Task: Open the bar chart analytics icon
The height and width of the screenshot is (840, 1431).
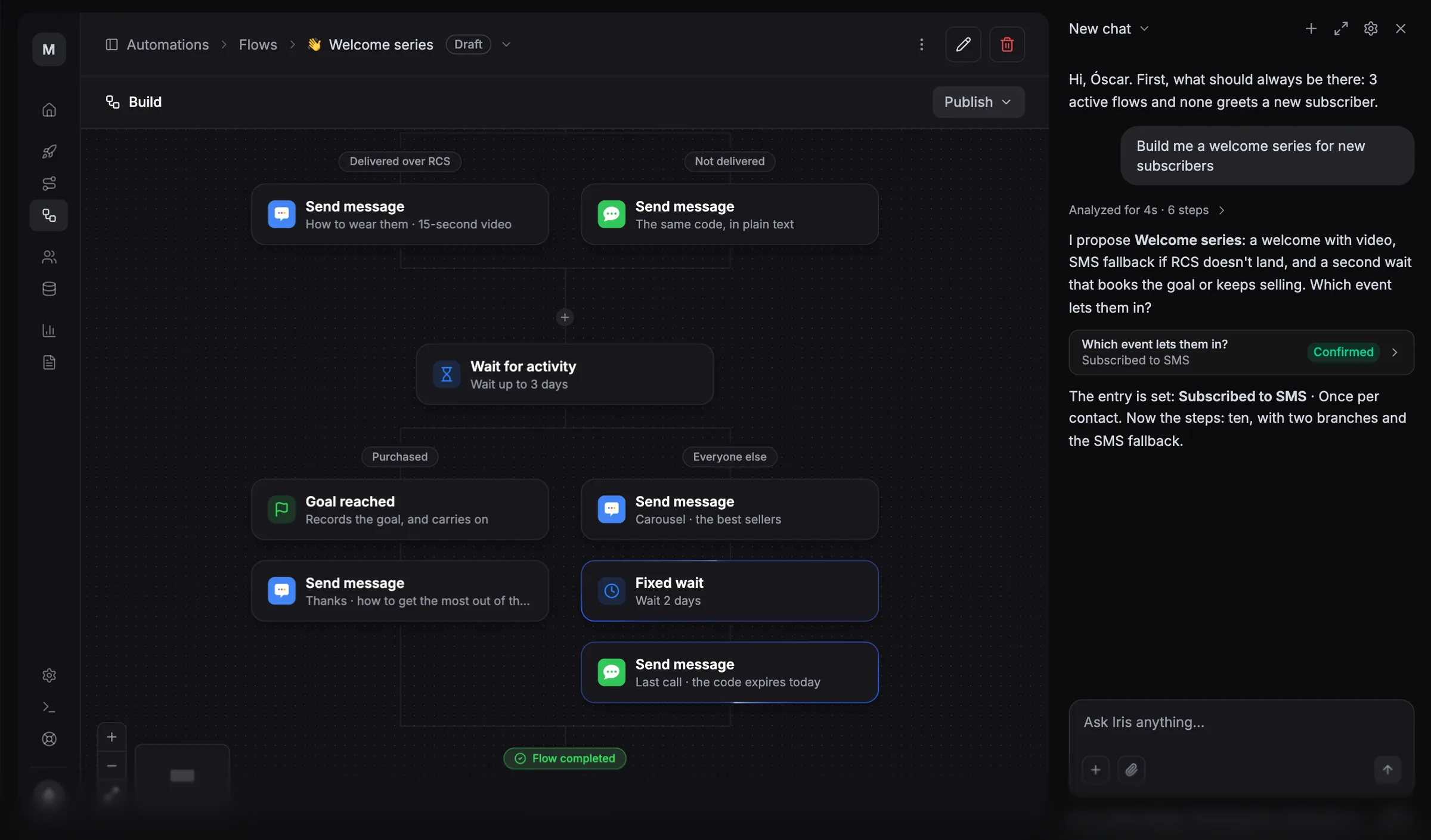Action: [x=49, y=330]
